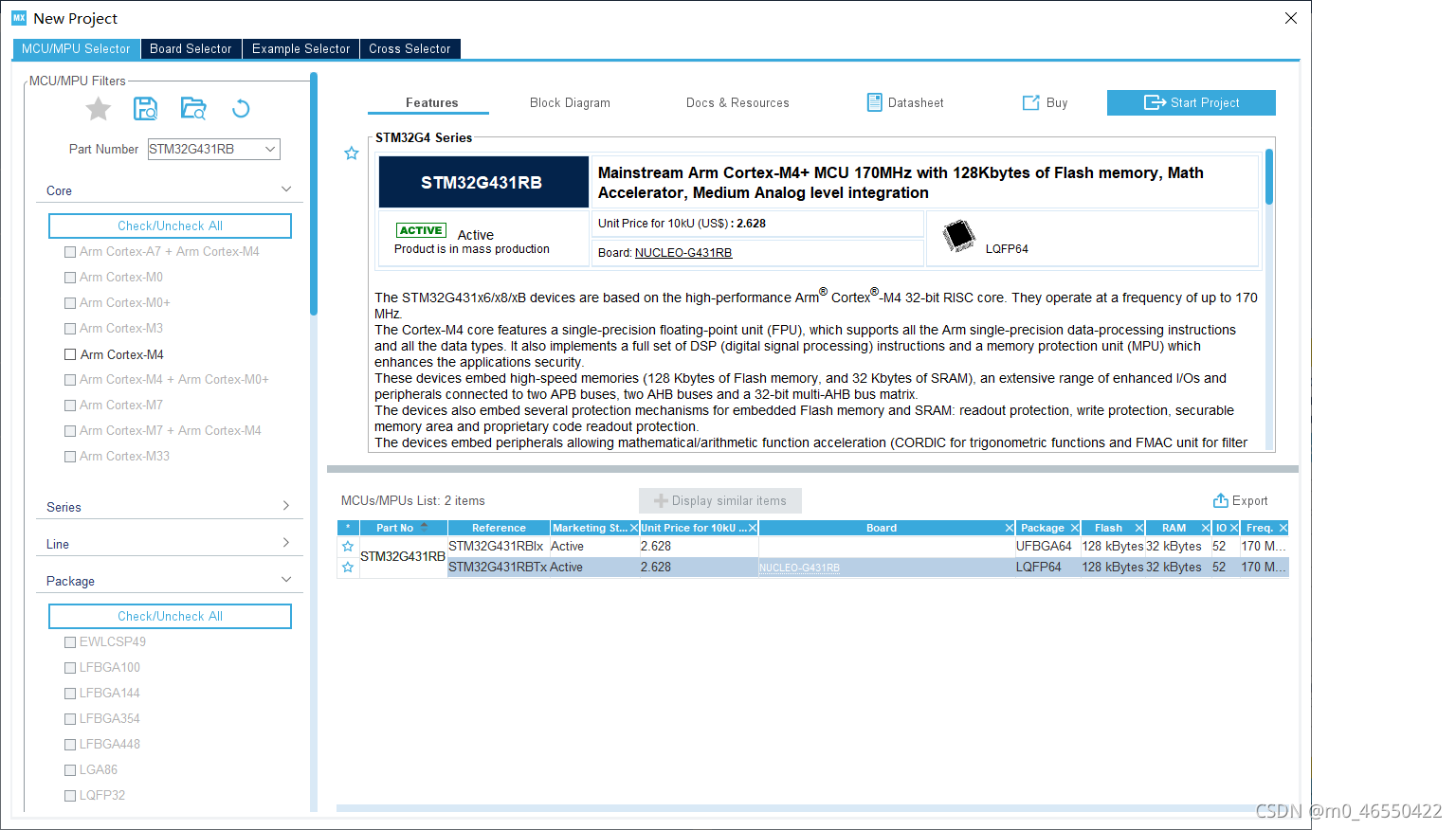Collapse the Package filter section
The width and height of the screenshot is (1456, 830).
286,580
